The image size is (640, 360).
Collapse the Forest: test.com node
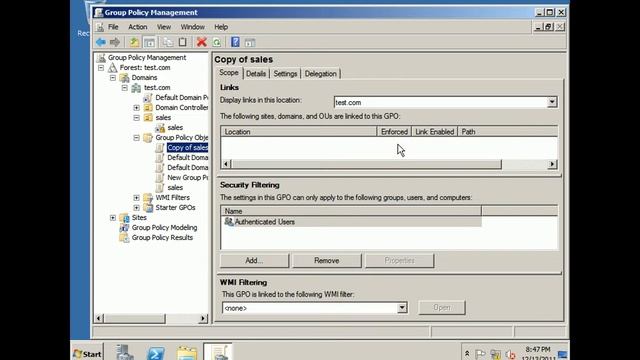101,68
